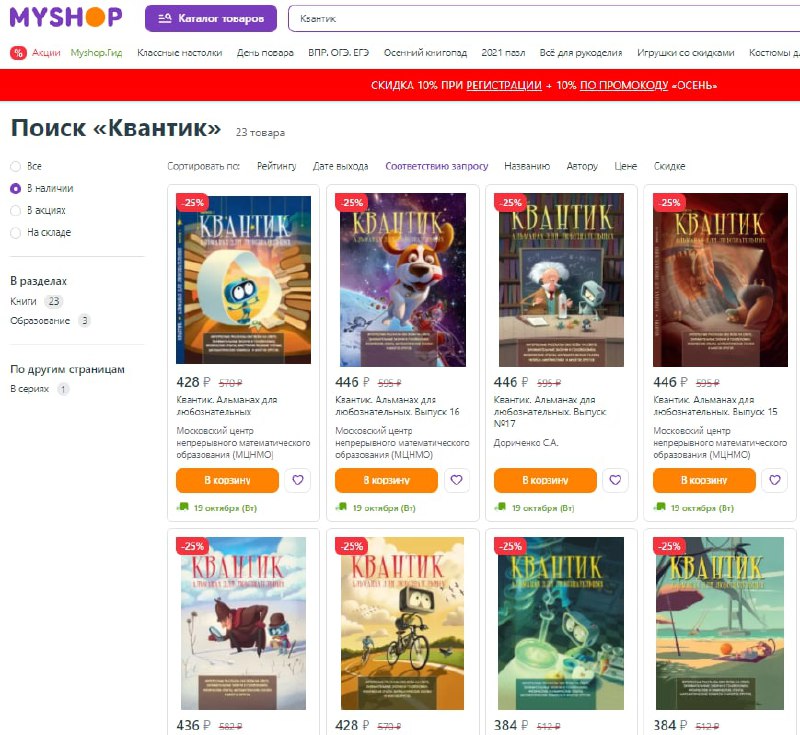Click heart icon for Выпуск 15 book
This screenshot has height=735, width=800.
[x=774, y=480]
